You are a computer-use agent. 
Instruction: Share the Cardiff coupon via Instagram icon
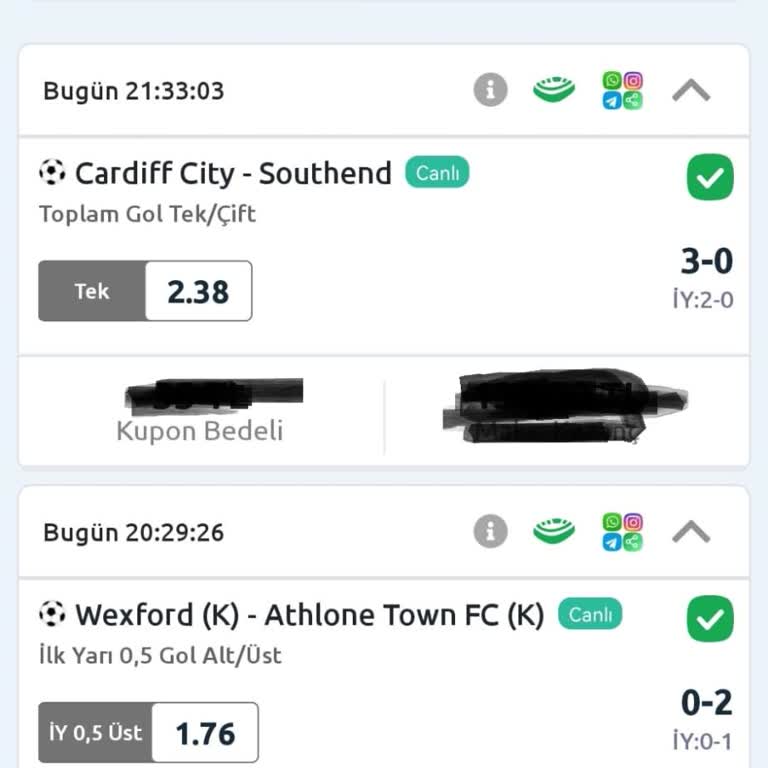(633, 81)
